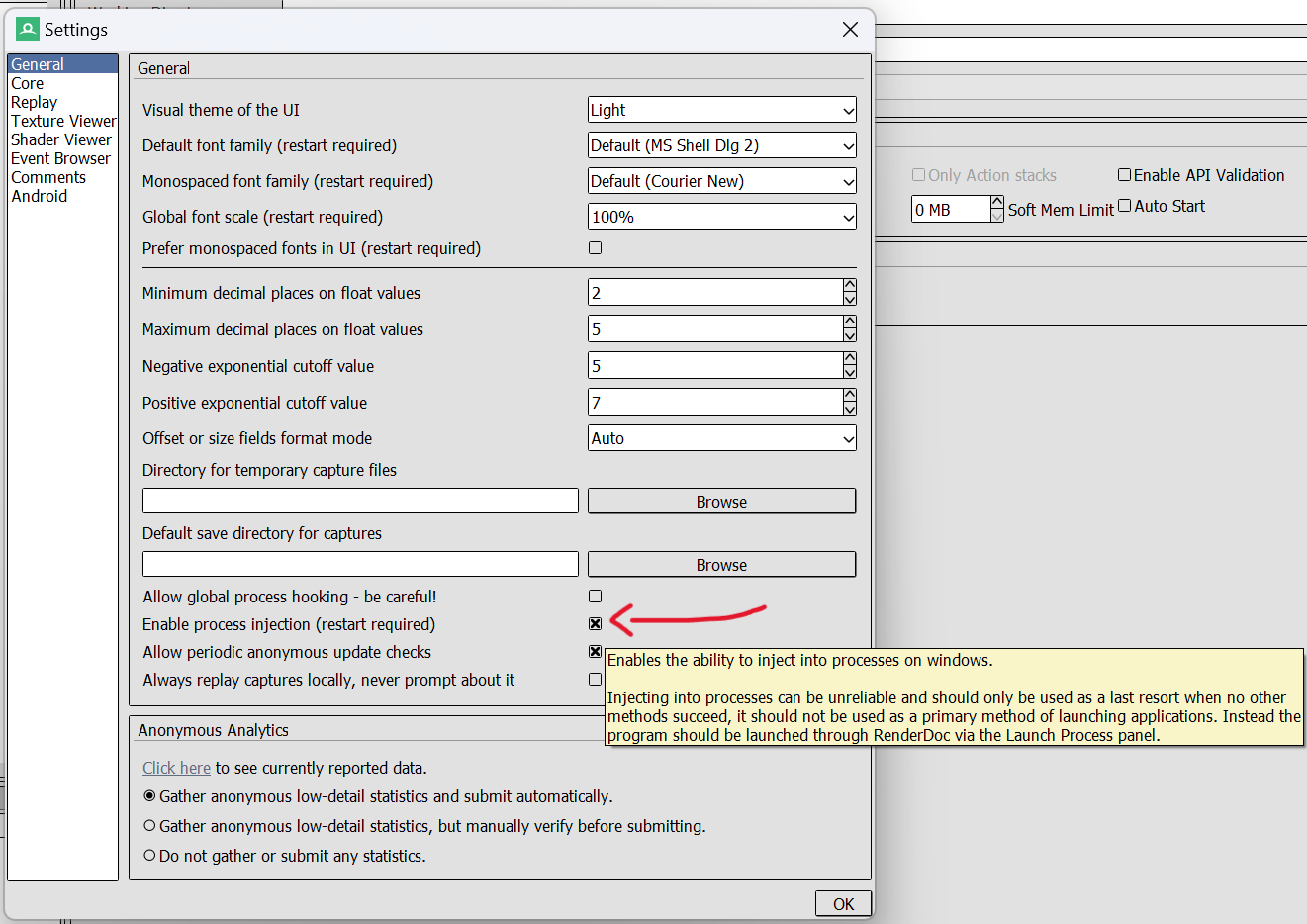Open the Default font family dropdown
The width and height of the screenshot is (1307, 924).
tap(721, 145)
